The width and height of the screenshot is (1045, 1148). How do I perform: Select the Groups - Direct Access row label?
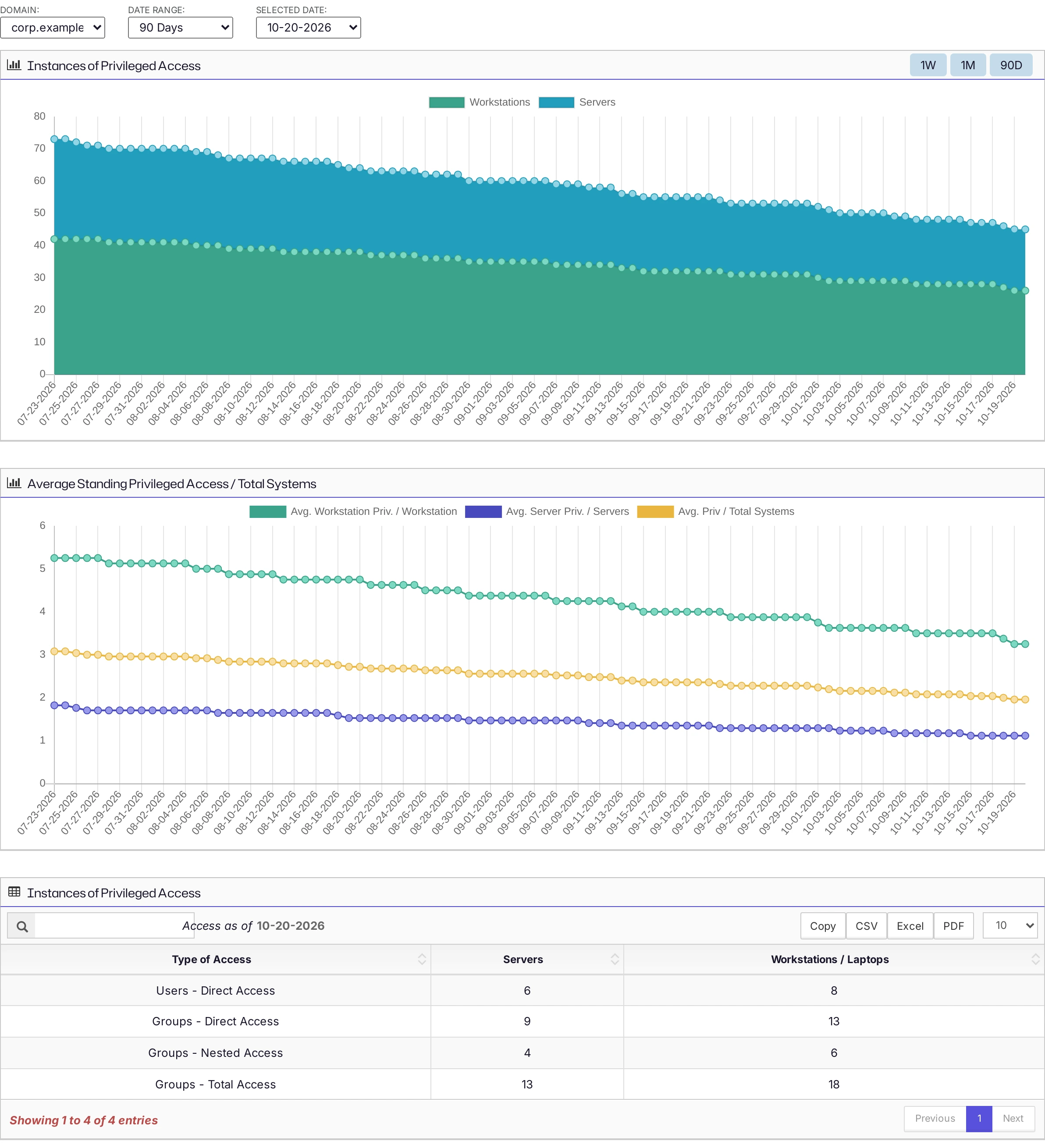click(215, 1021)
